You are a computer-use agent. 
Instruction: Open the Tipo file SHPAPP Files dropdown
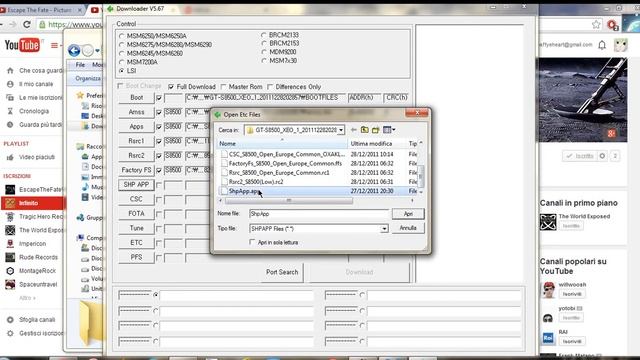click(384, 229)
